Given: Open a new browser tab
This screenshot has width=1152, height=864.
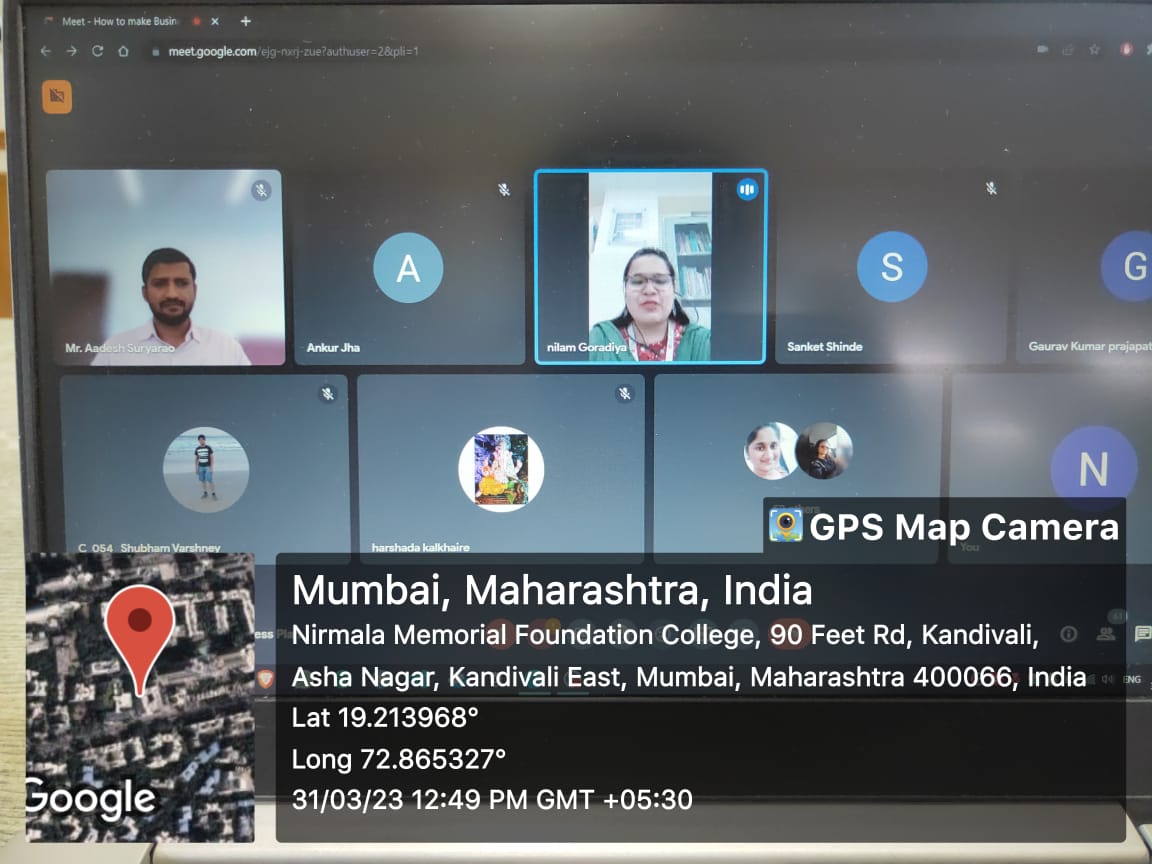Looking at the screenshot, I should click(246, 21).
